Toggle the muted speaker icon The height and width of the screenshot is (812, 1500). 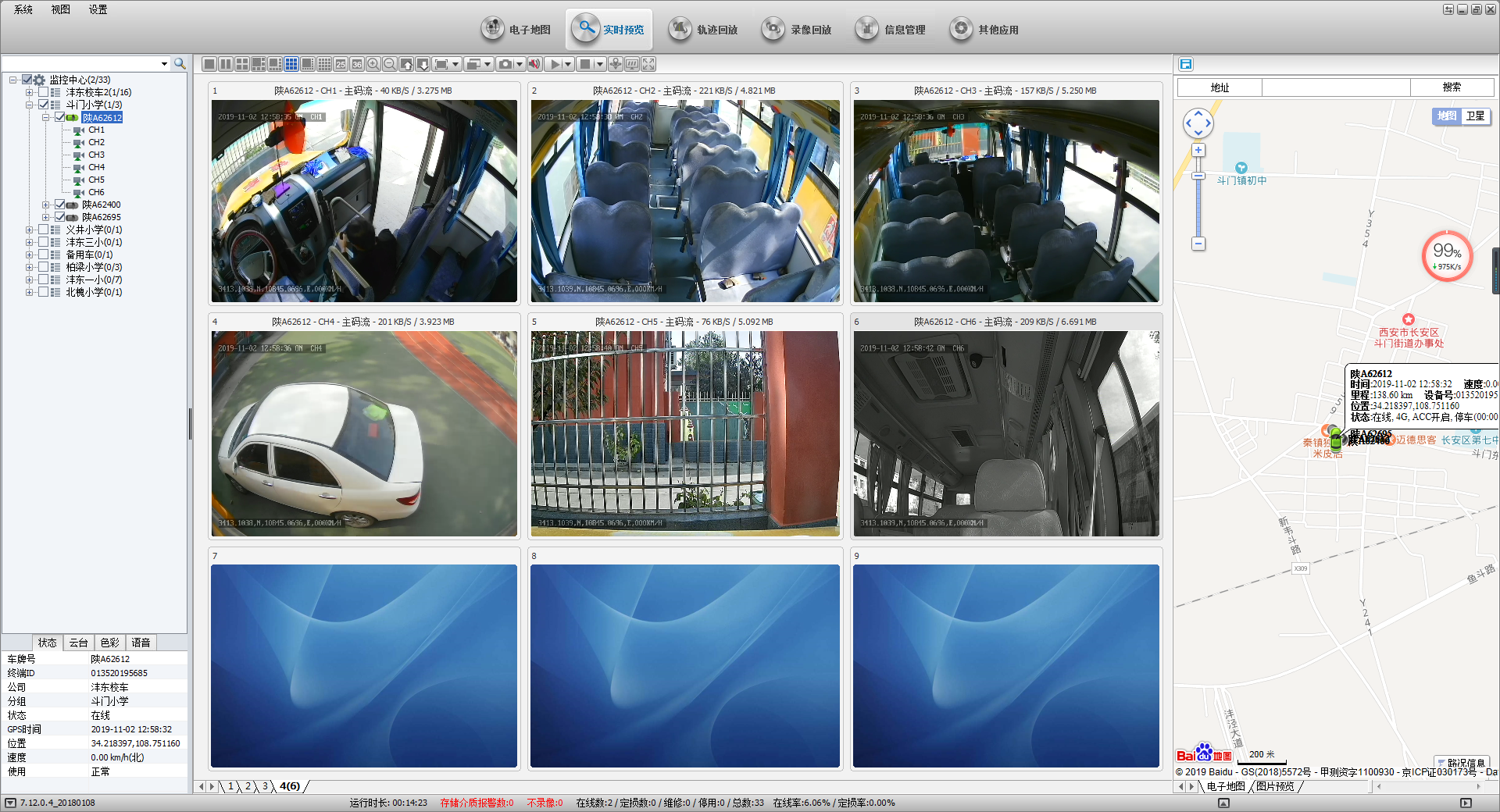534,64
